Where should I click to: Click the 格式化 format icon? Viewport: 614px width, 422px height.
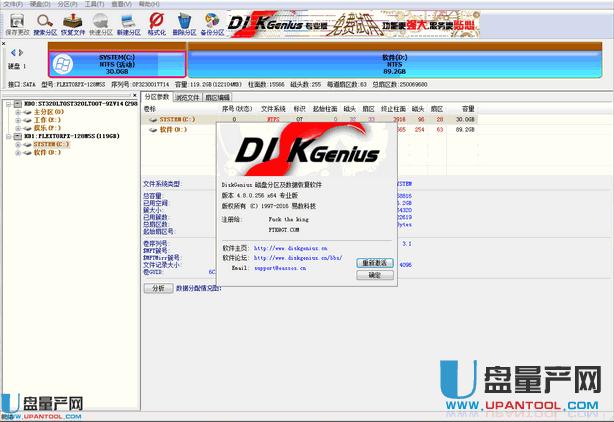pyautogui.click(x=156, y=22)
